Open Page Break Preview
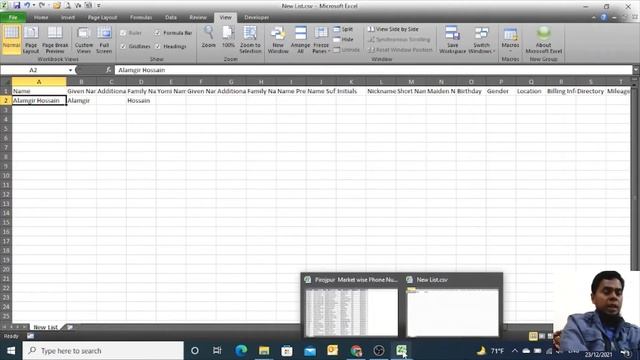This screenshot has width=640, height=360. 55,39
